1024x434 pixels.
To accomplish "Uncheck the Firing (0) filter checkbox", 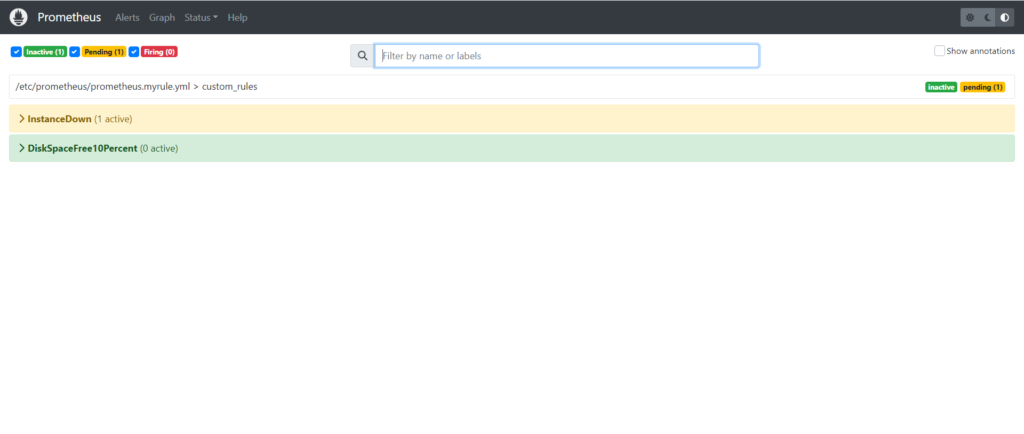I will pos(134,52).
